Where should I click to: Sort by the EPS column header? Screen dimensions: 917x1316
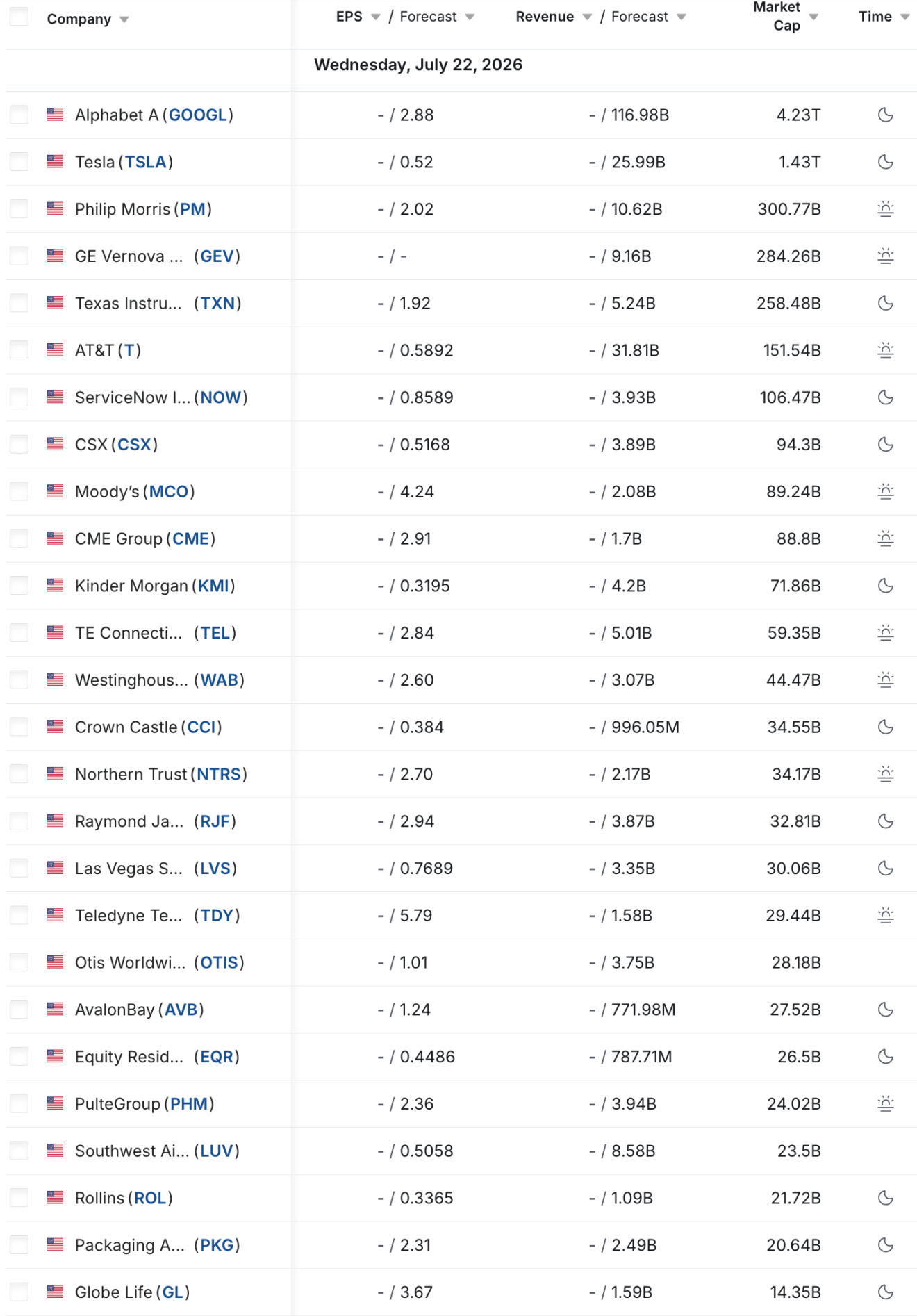(349, 17)
